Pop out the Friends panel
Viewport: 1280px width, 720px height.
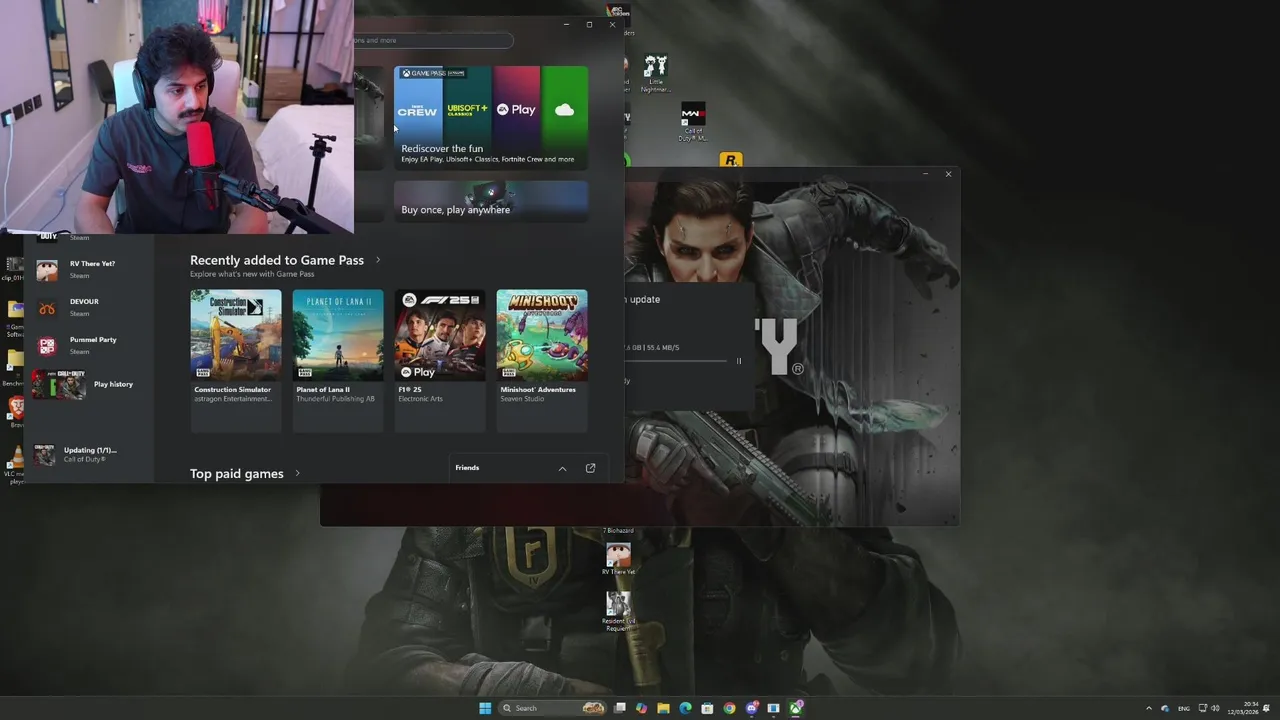[x=590, y=468]
